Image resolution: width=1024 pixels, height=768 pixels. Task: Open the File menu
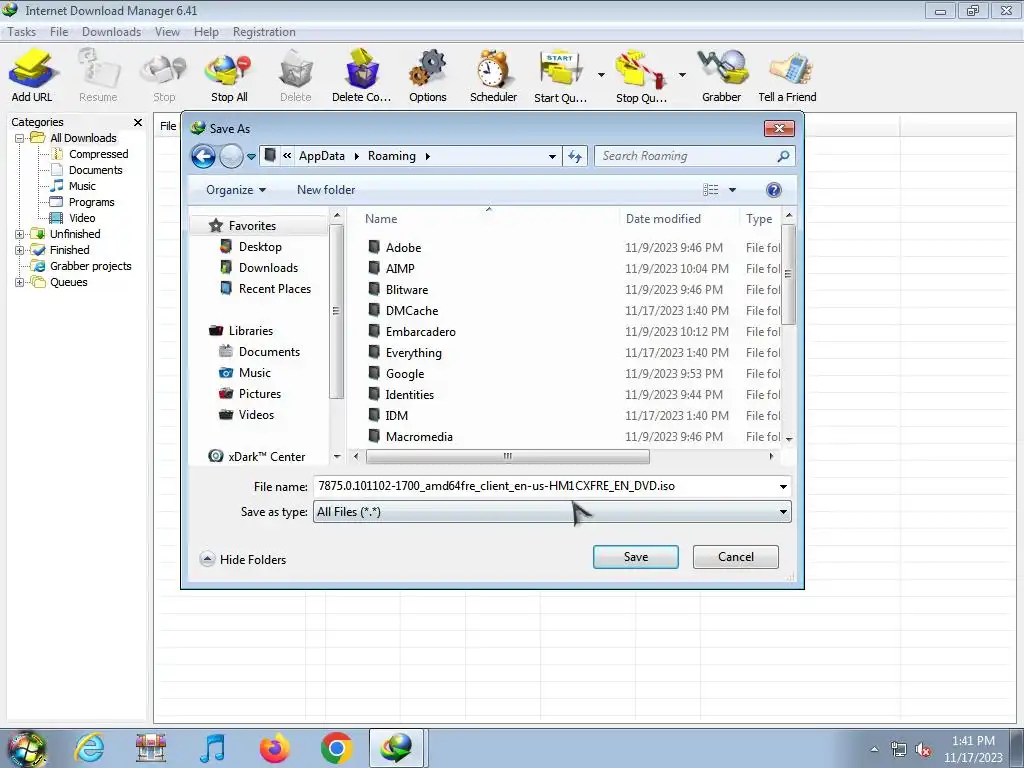(x=59, y=32)
